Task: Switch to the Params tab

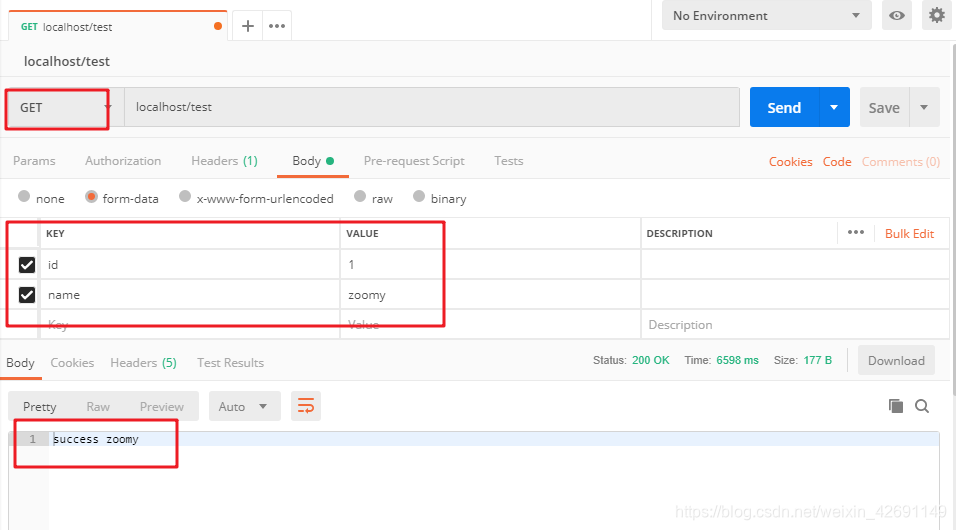Action: click(x=34, y=161)
